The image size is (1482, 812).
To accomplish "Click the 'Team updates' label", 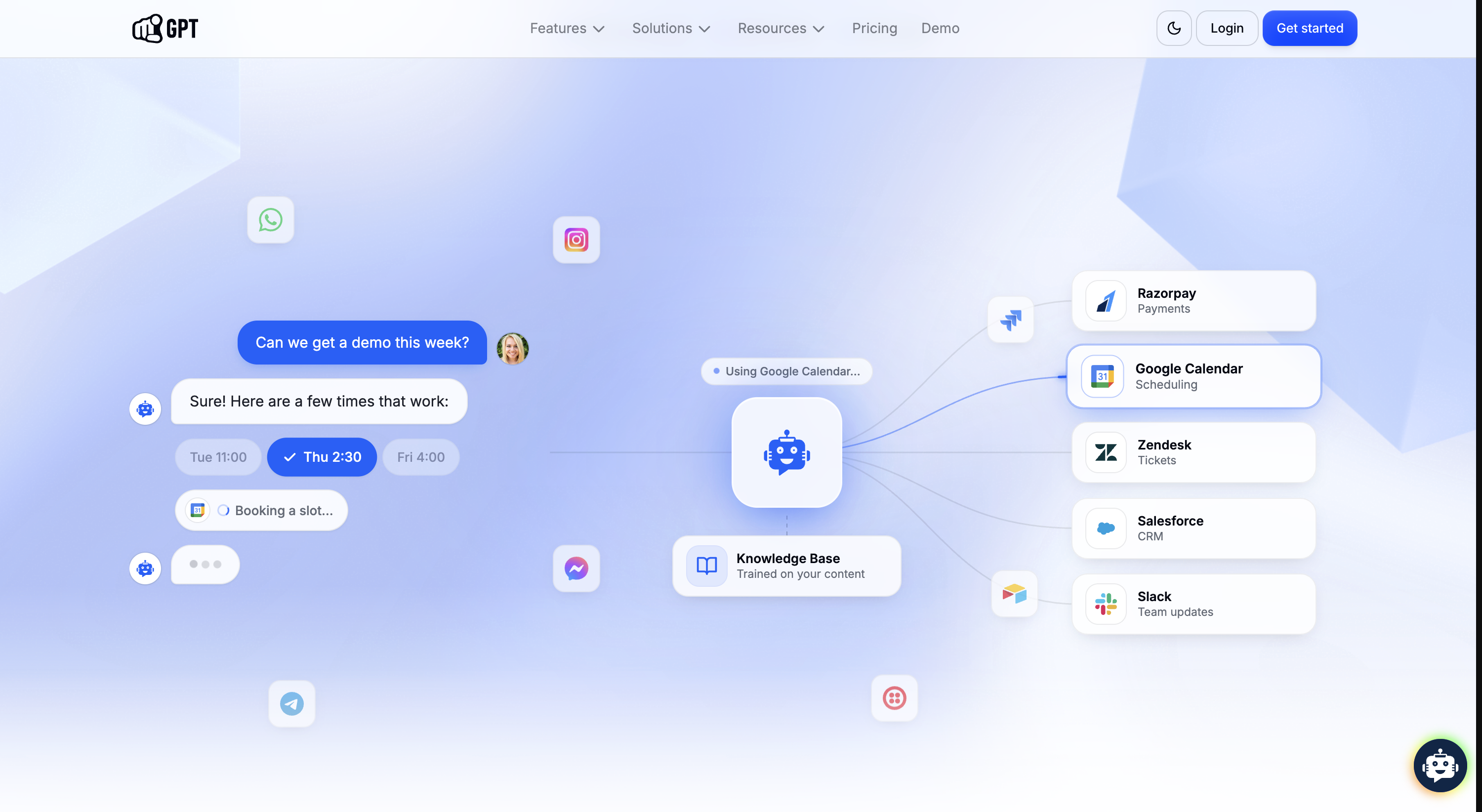I will [x=1175, y=612].
